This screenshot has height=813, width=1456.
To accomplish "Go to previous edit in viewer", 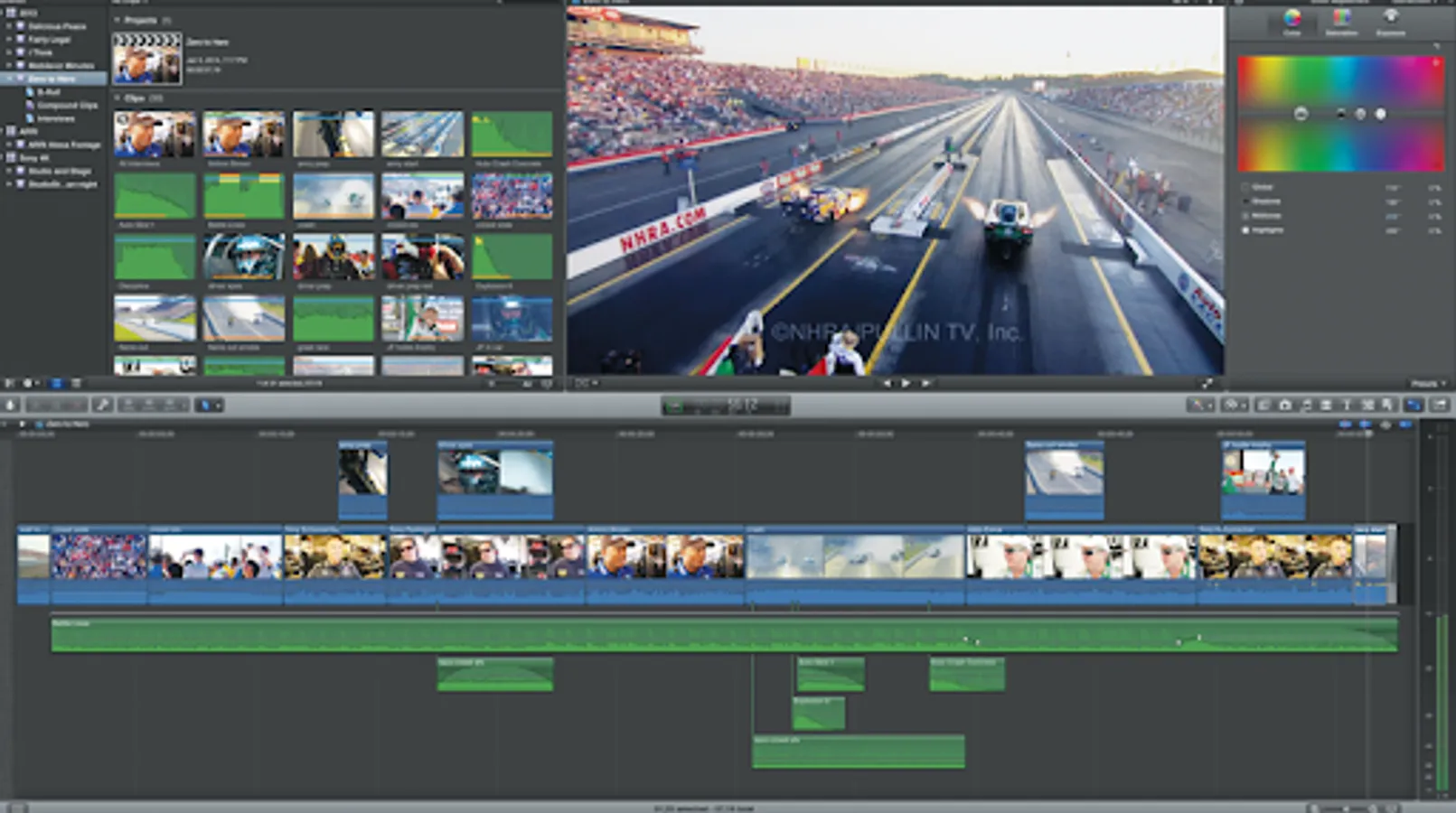I will [886, 384].
